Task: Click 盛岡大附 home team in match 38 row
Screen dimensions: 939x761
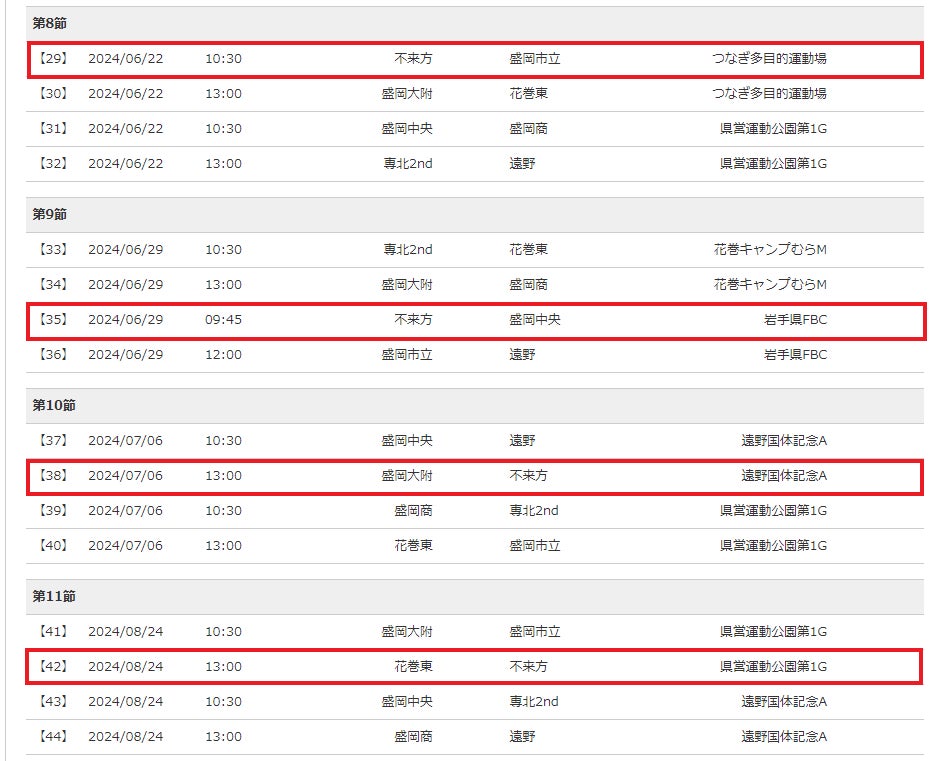Action: (x=407, y=476)
